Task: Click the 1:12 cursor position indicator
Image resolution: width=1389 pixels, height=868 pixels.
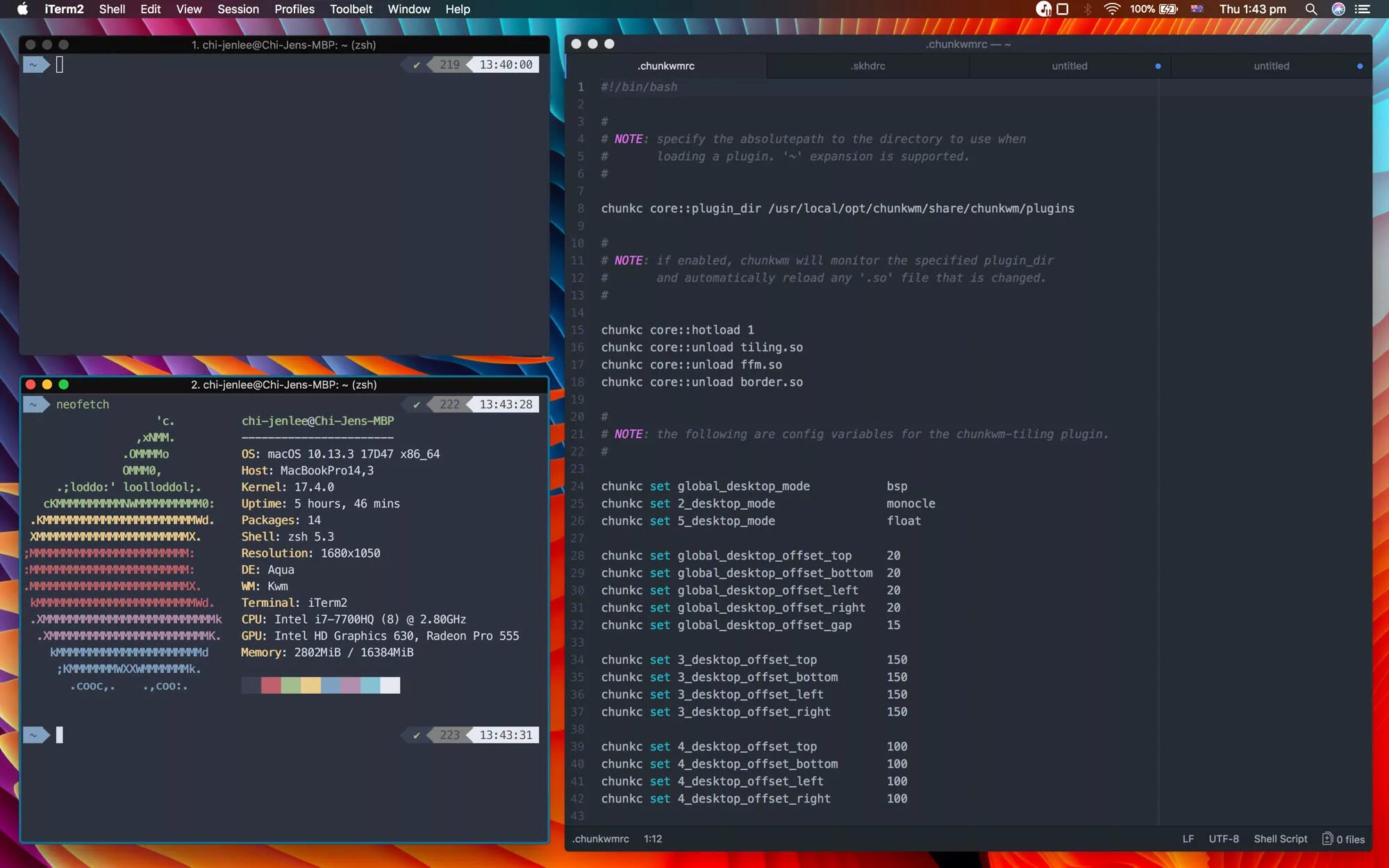Action: point(652,839)
